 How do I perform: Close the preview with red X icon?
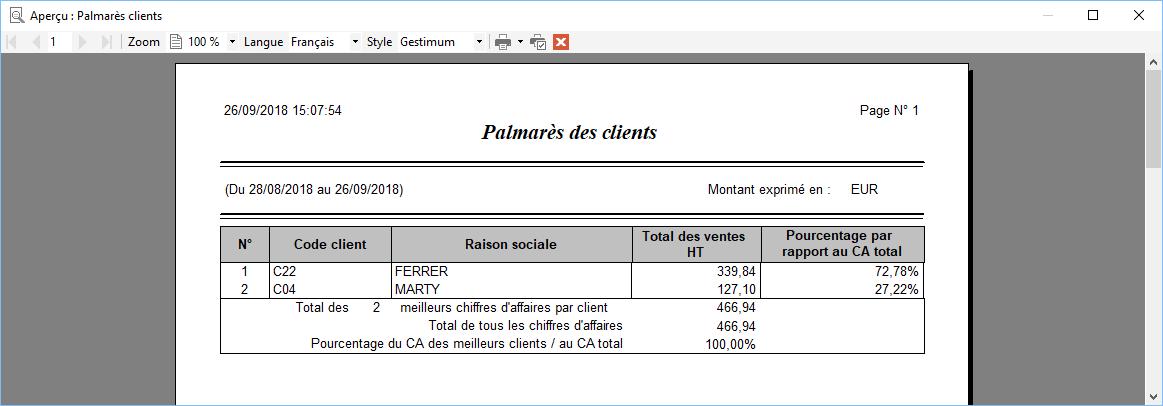click(x=561, y=42)
